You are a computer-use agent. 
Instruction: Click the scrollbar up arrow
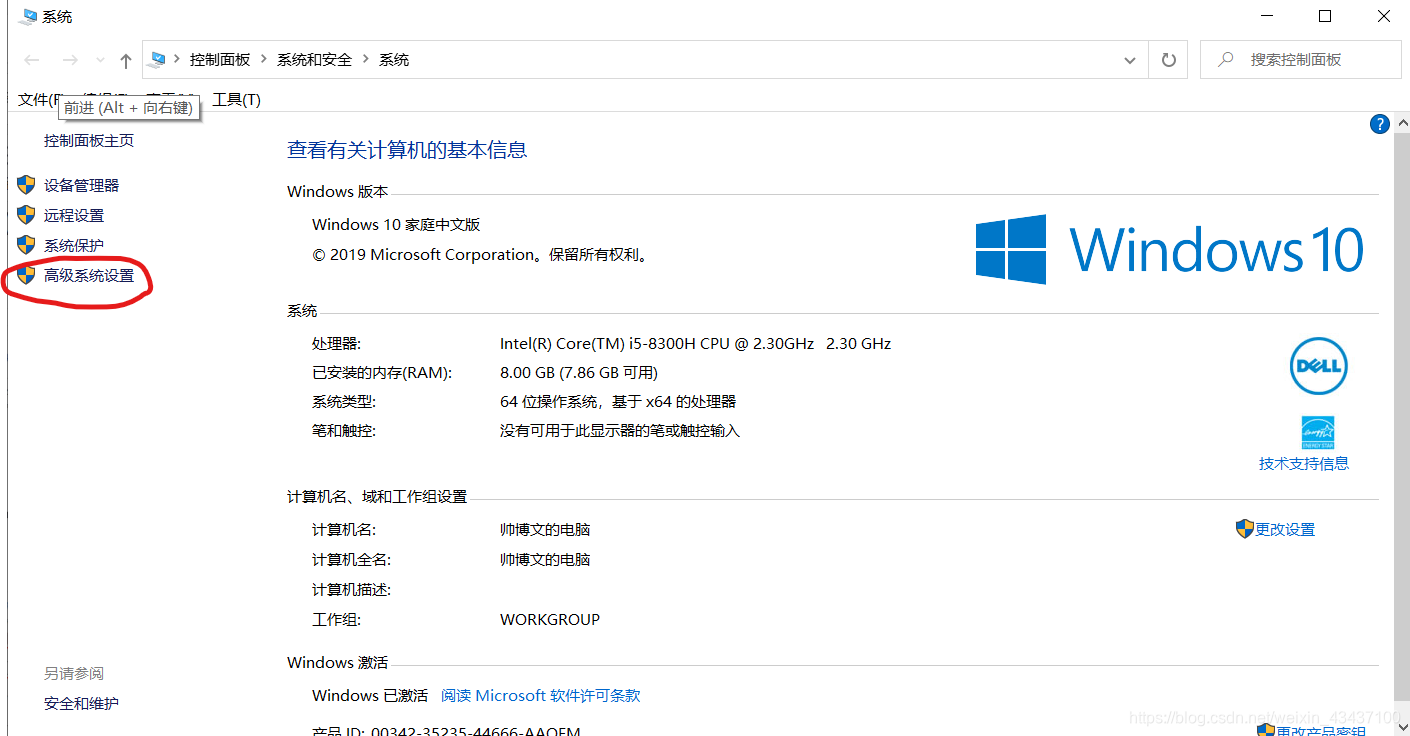[1401, 121]
